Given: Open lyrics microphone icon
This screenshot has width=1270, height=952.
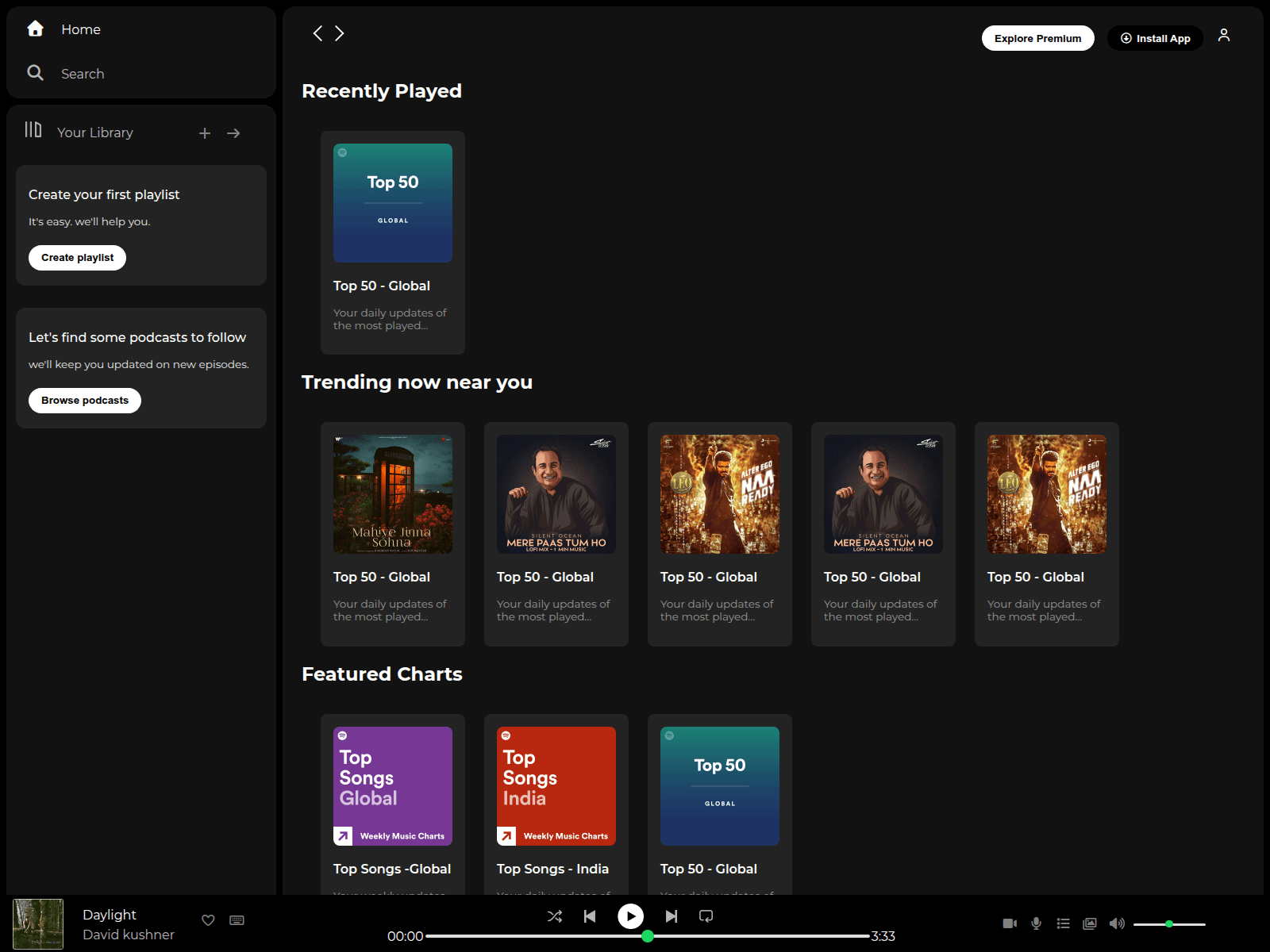Looking at the screenshot, I should click(x=1036, y=923).
